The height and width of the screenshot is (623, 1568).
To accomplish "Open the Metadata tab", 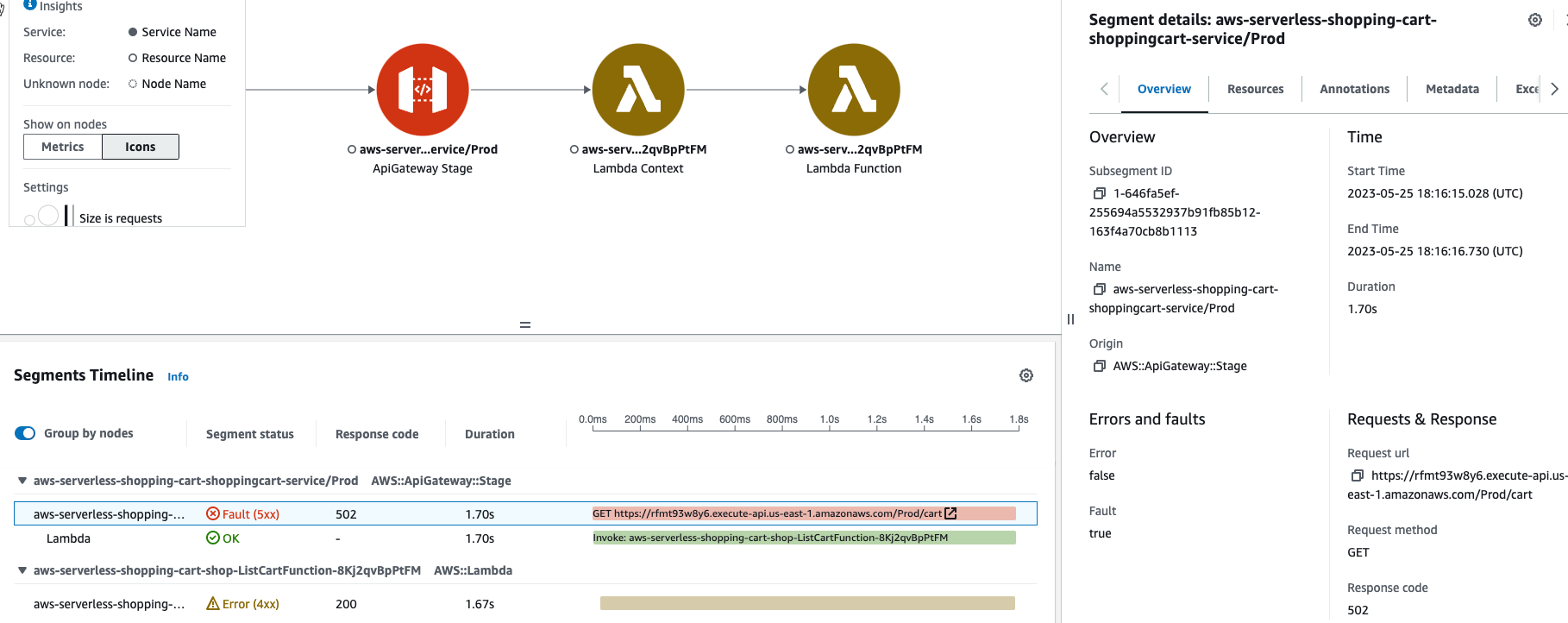I will click(x=1452, y=89).
